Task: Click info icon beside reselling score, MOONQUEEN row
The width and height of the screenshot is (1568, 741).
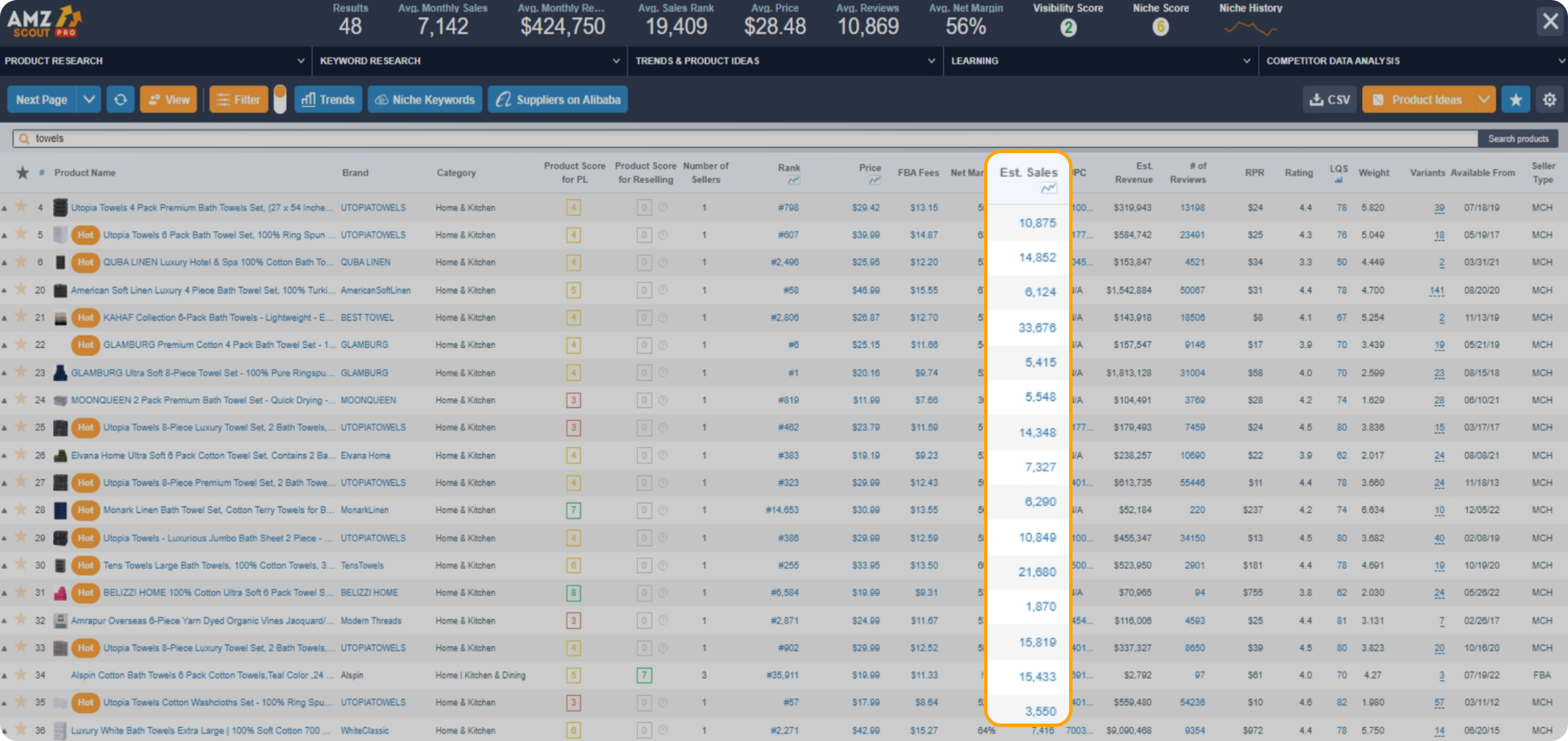Action: (663, 400)
